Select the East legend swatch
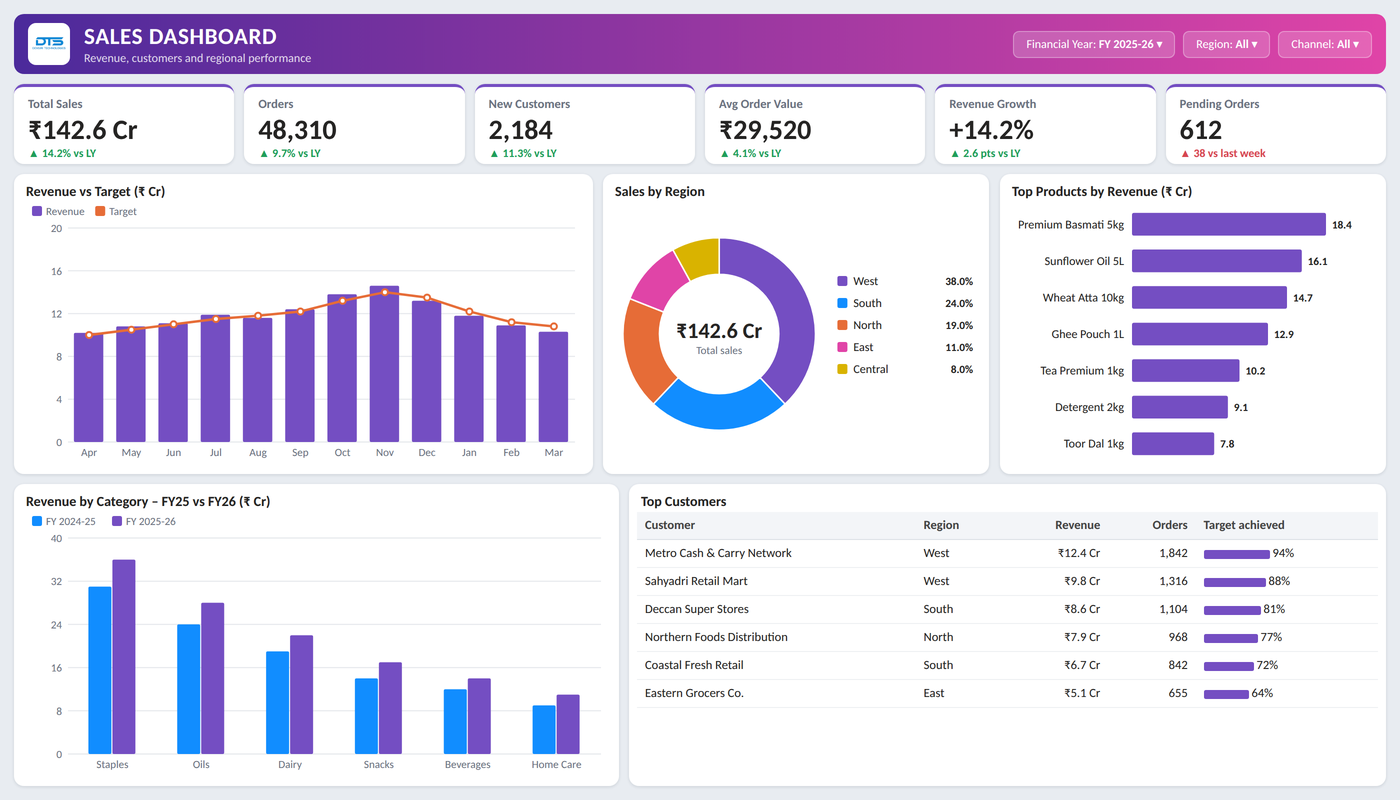The height and width of the screenshot is (800, 1400). tap(842, 348)
